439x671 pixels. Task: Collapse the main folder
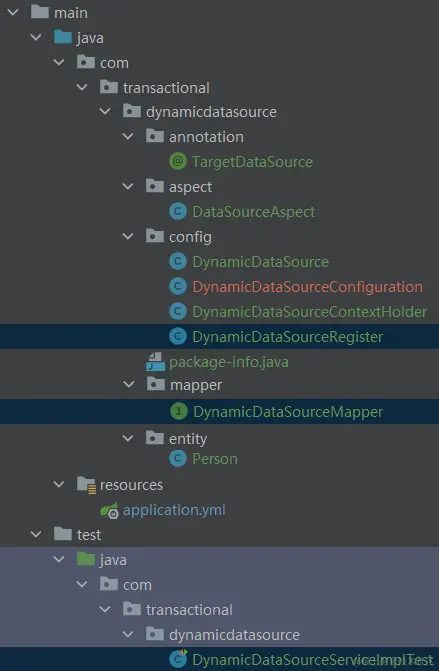[x=13, y=12]
